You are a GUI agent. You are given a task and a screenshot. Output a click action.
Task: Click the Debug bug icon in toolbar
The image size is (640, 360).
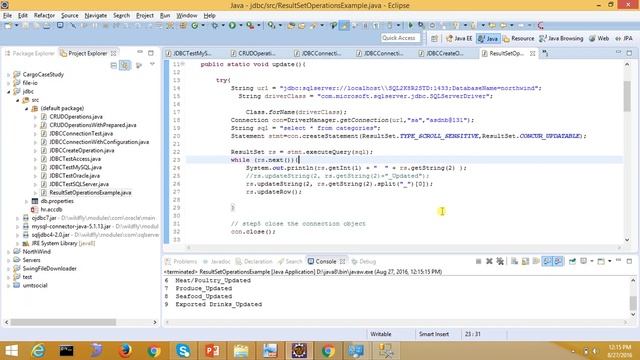(x=215, y=26)
